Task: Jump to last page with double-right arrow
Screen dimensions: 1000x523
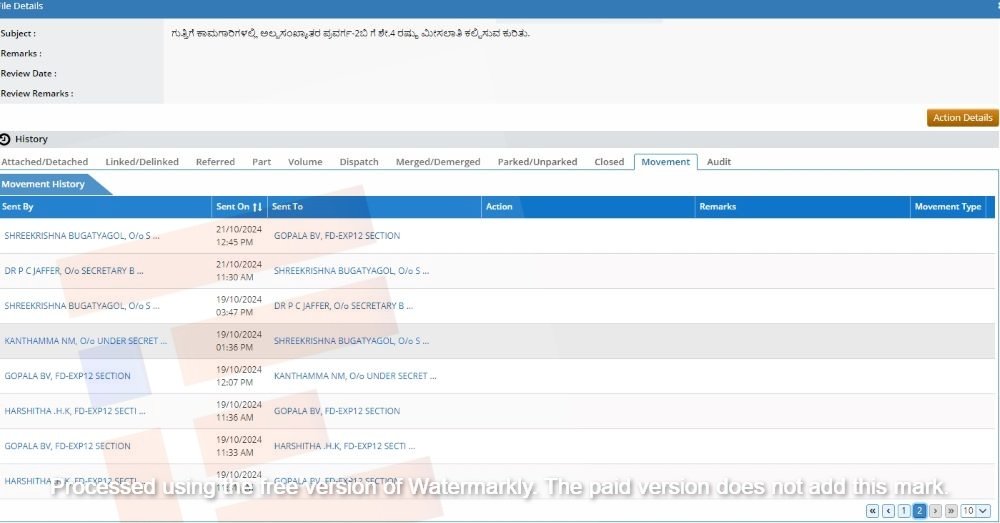Action: [951, 511]
